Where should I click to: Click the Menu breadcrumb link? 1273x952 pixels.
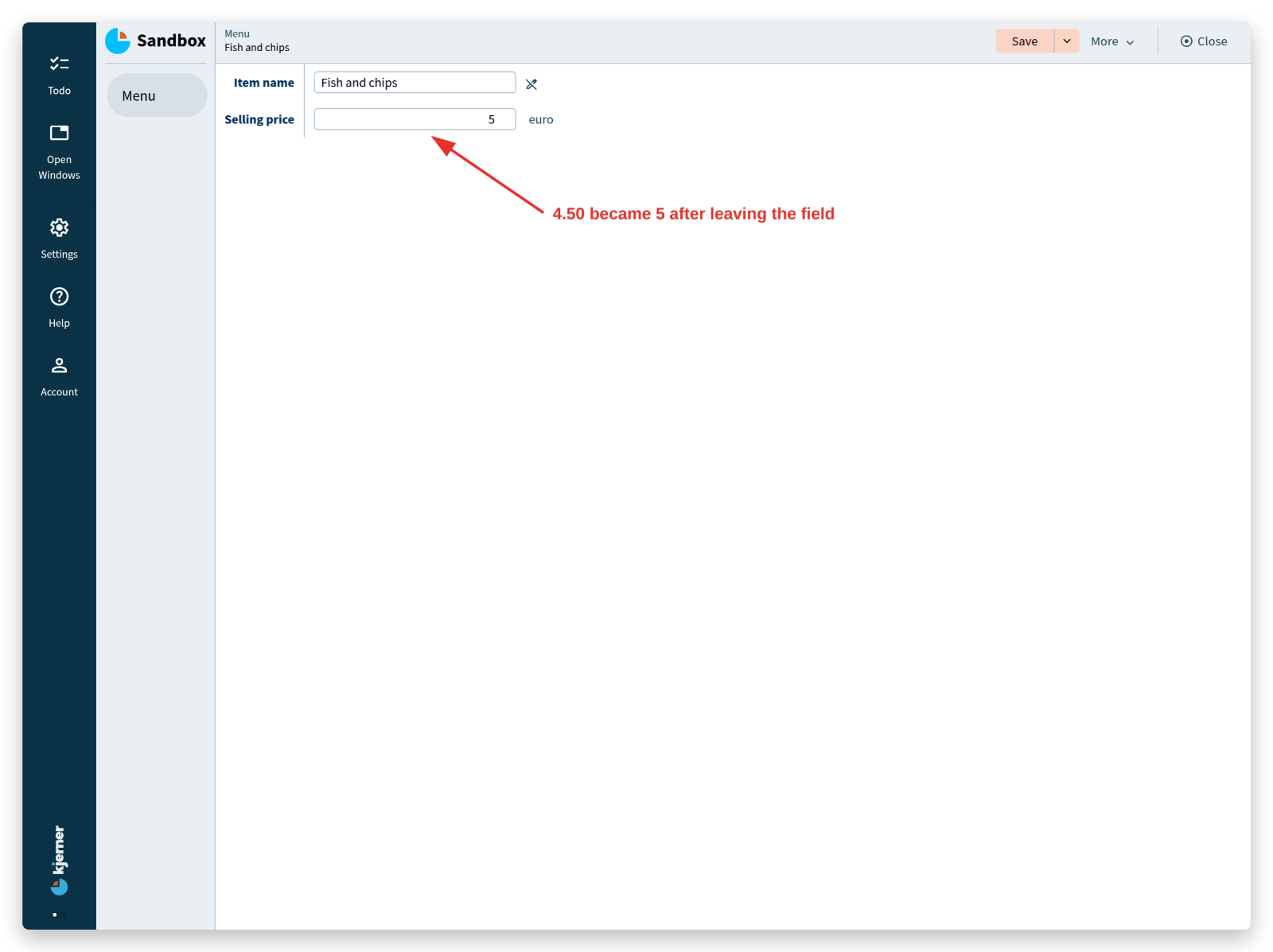(x=237, y=33)
